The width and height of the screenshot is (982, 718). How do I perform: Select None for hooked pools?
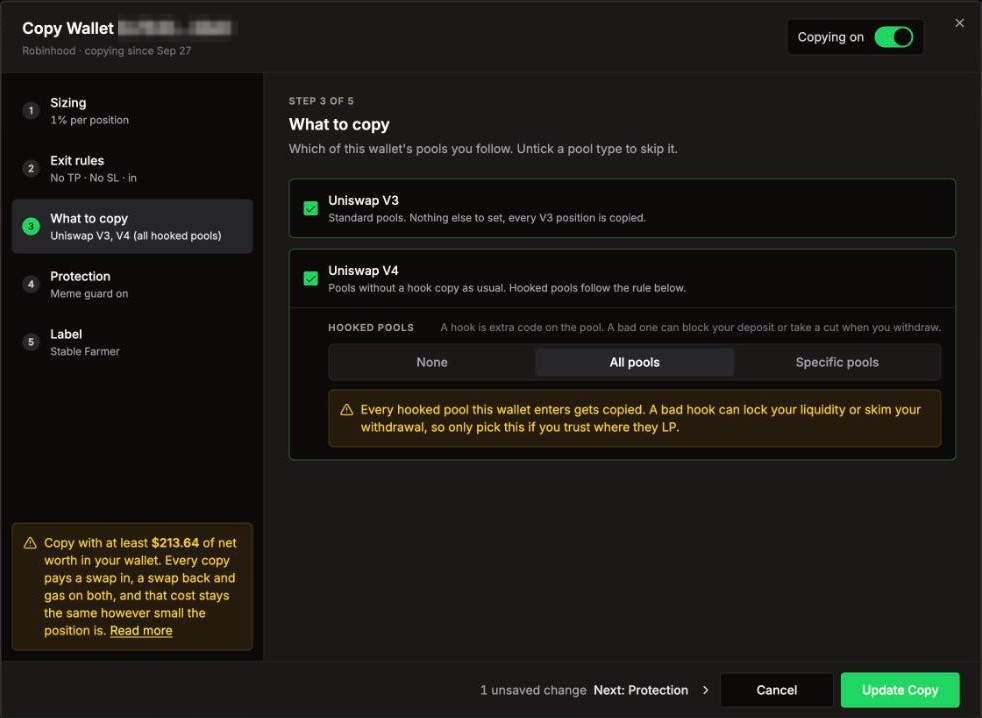click(x=432, y=362)
